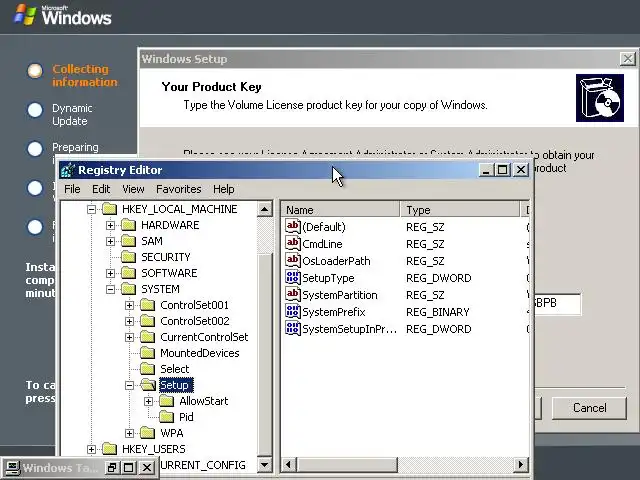
Task: Collapse the HKEY_LOCAL_MACHINE tree node
Action: click(x=91, y=209)
